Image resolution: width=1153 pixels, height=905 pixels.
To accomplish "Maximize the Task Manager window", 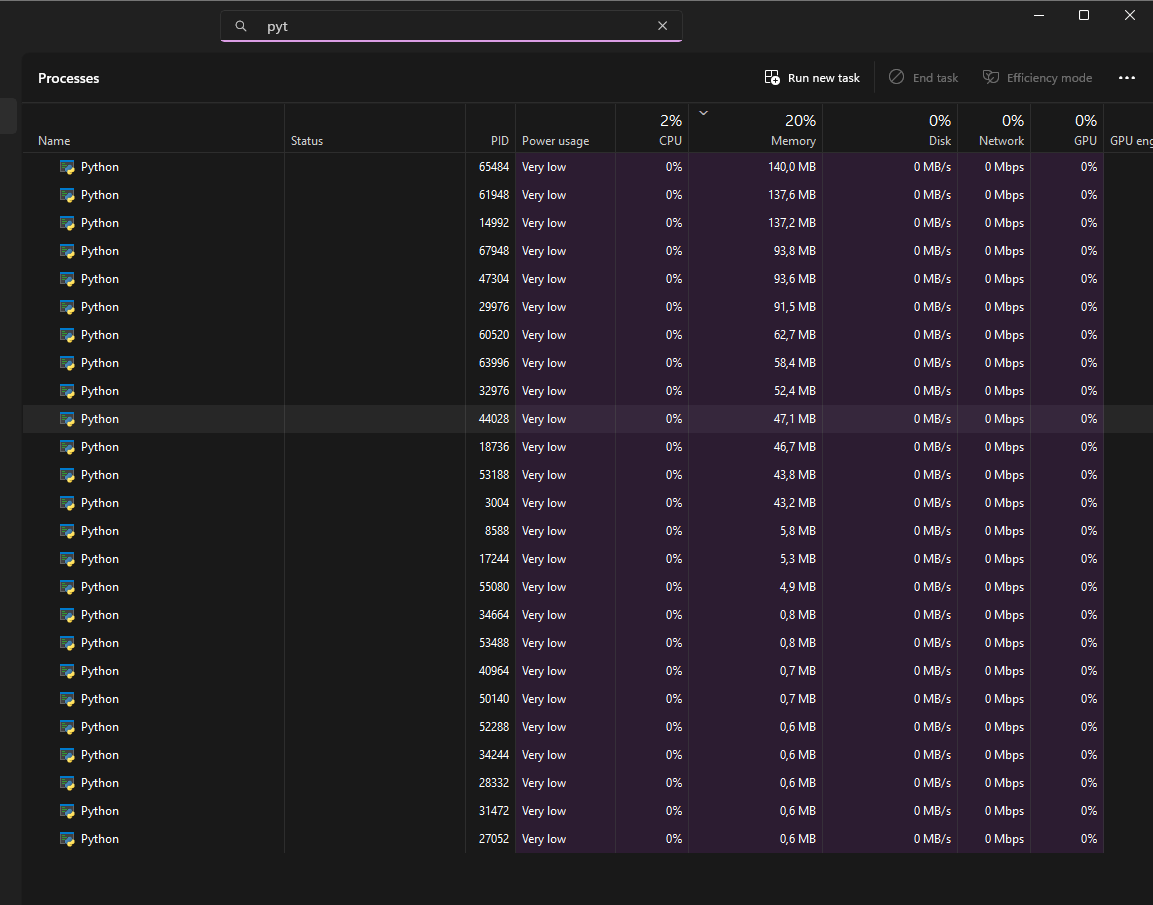I will (x=1084, y=15).
